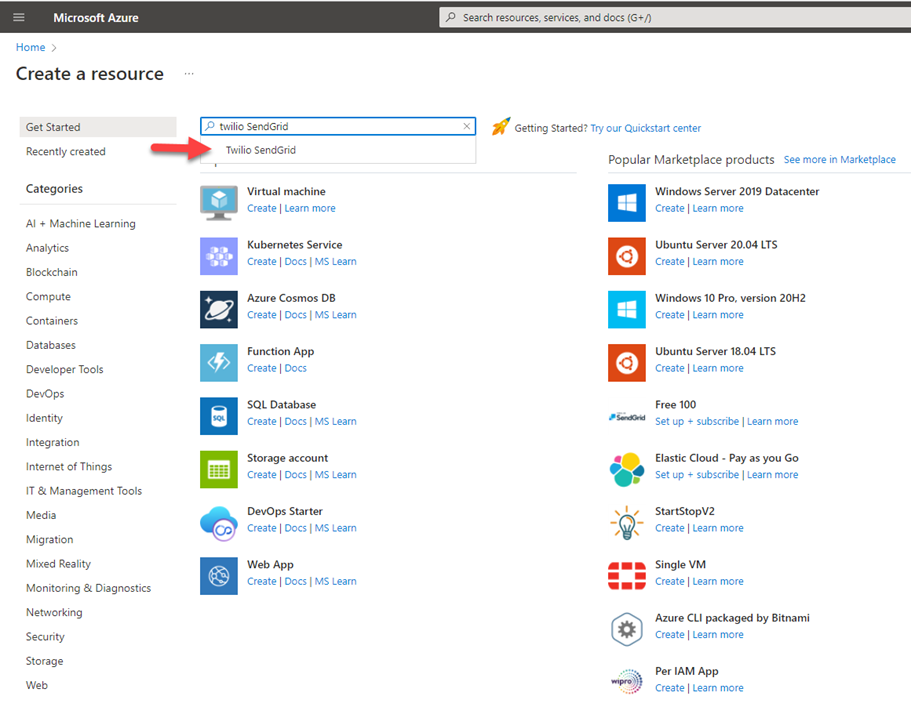Open the Developer Tools category
911x707 pixels.
[64, 369]
